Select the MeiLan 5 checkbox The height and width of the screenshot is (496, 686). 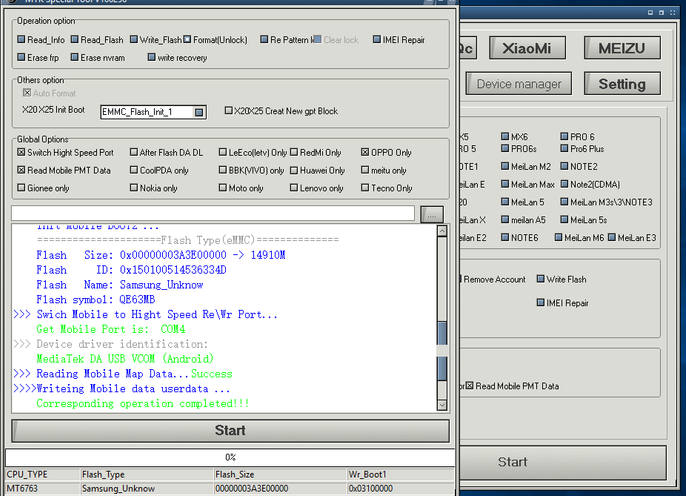[x=505, y=202]
